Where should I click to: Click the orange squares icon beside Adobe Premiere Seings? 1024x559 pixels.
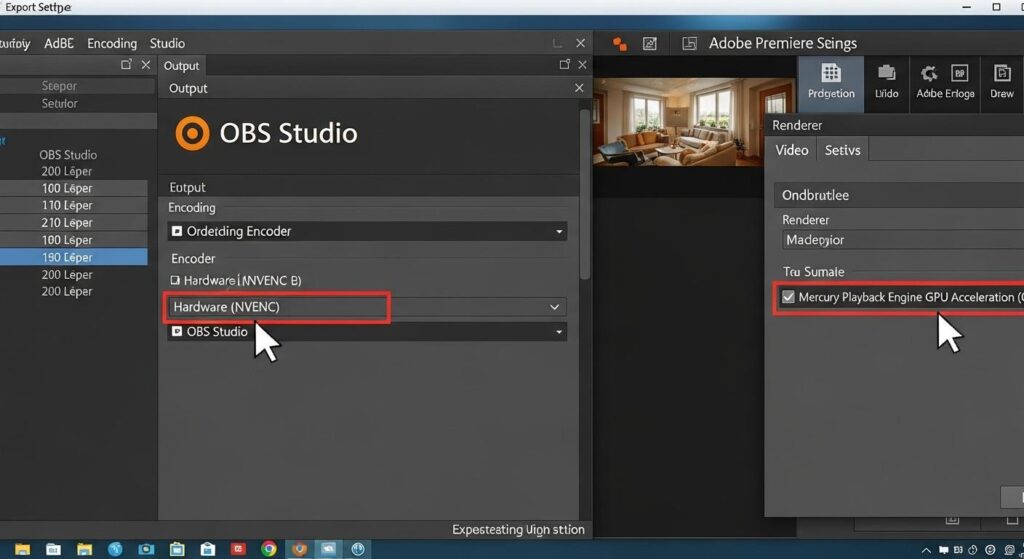[x=620, y=44]
